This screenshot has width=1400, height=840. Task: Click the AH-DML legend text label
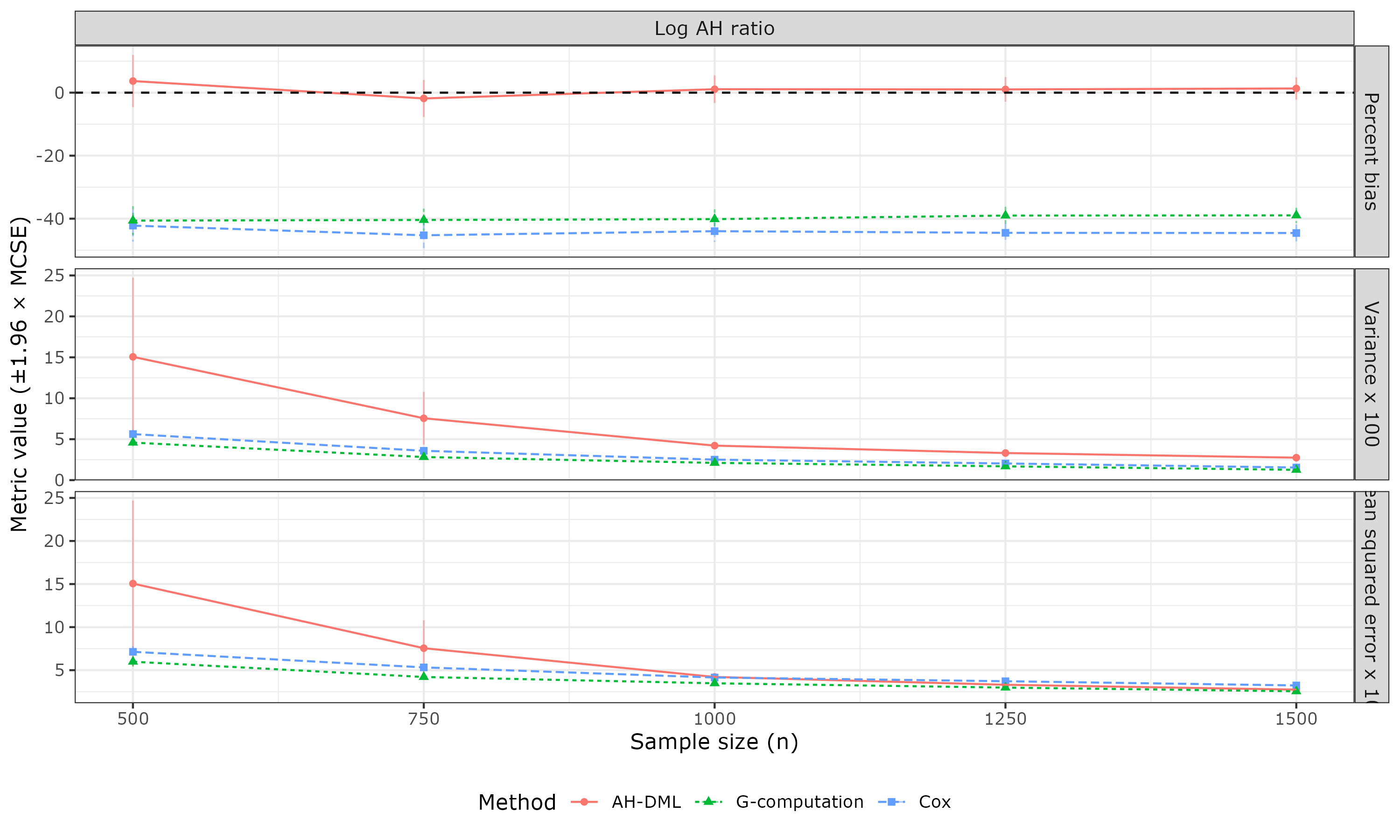click(646, 802)
